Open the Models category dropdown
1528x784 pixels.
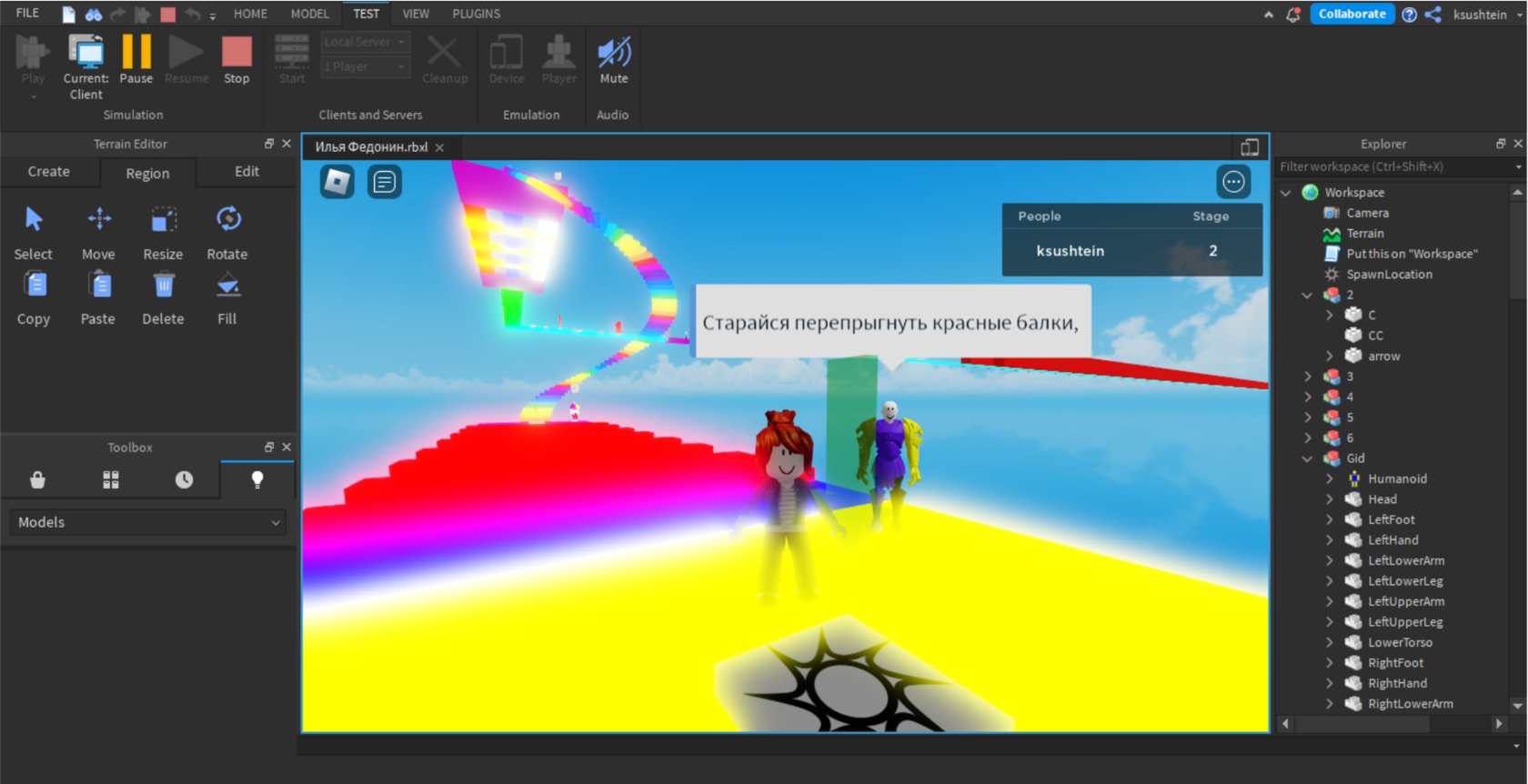[x=148, y=522]
